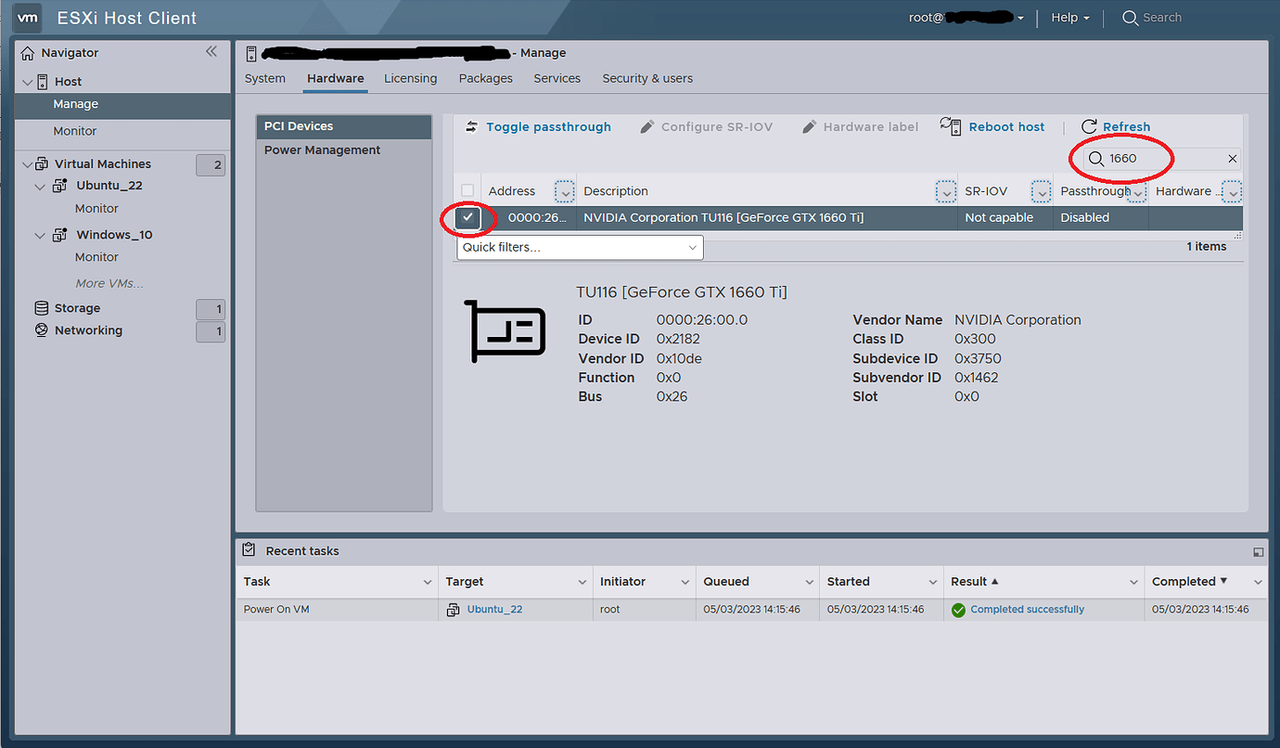
Task: Click the Reboot host icon
Action: click(950, 125)
